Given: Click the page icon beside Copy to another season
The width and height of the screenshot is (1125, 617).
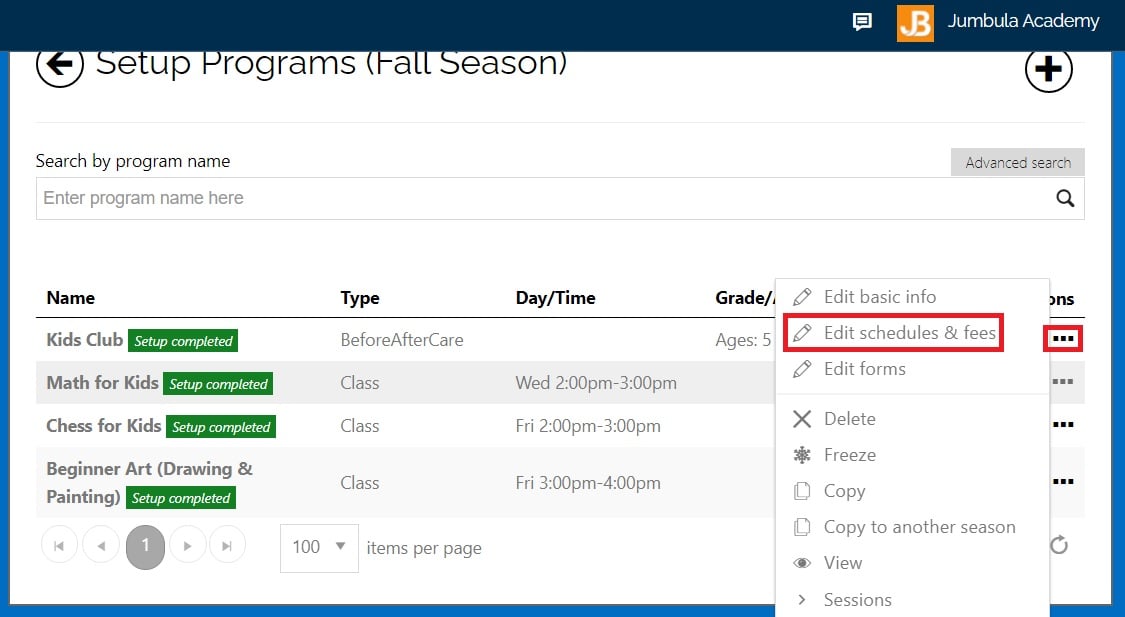Looking at the screenshot, I should pos(802,527).
